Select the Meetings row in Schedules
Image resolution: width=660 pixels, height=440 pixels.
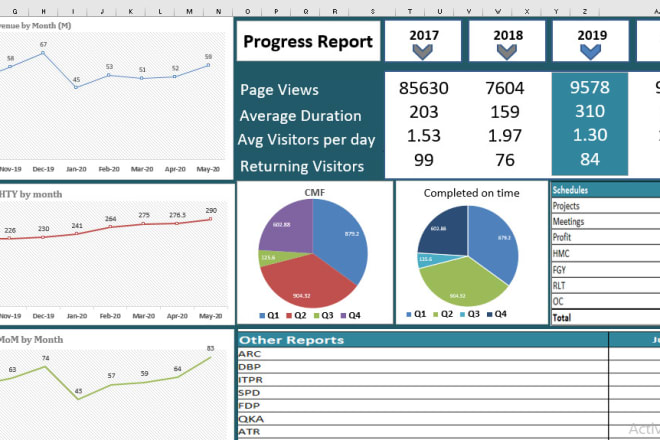point(606,221)
